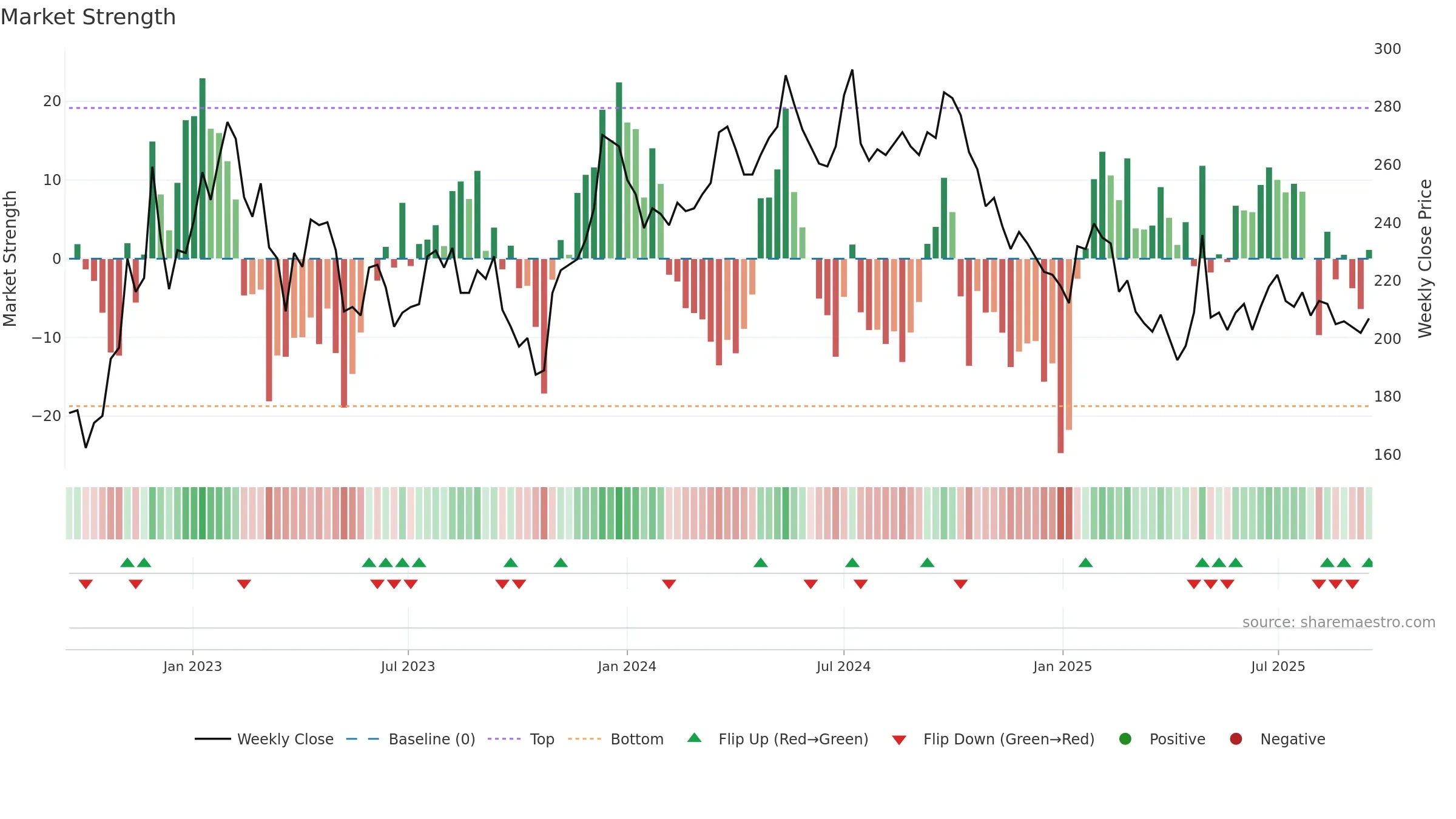Click the orange dotted Bottom legend line

585,739
